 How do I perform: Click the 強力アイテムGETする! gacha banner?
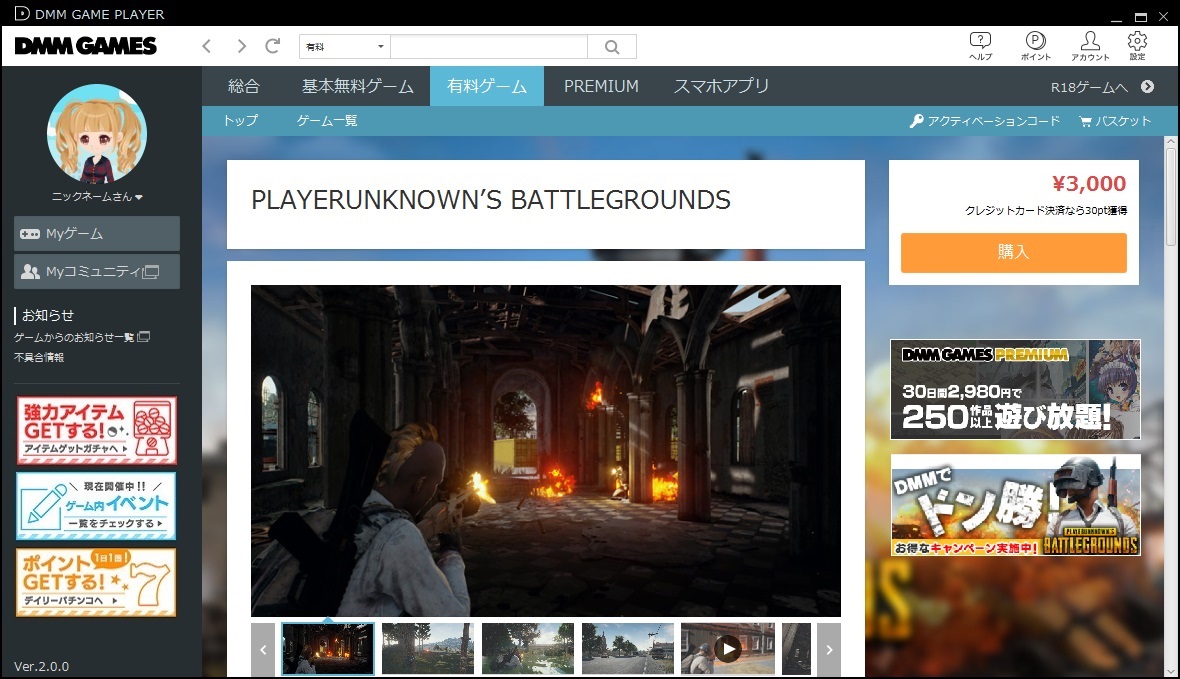pyautogui.click(x=96, y=431)
